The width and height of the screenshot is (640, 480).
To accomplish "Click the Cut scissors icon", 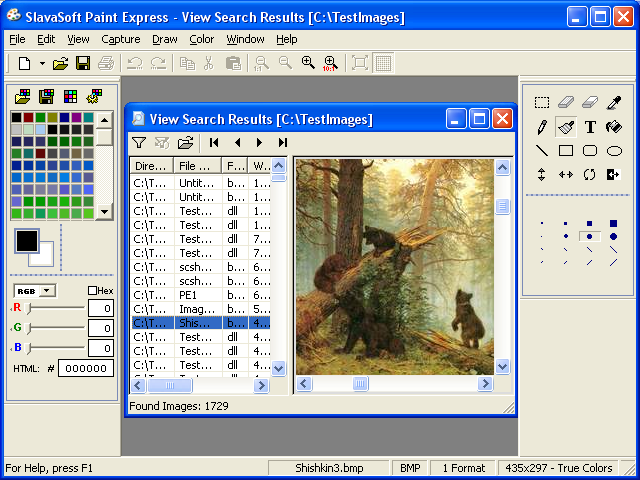I will [209, 63].
